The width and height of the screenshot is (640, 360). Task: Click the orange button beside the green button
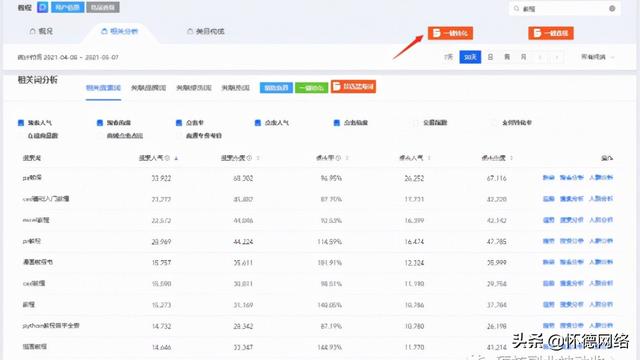[353, 87]
